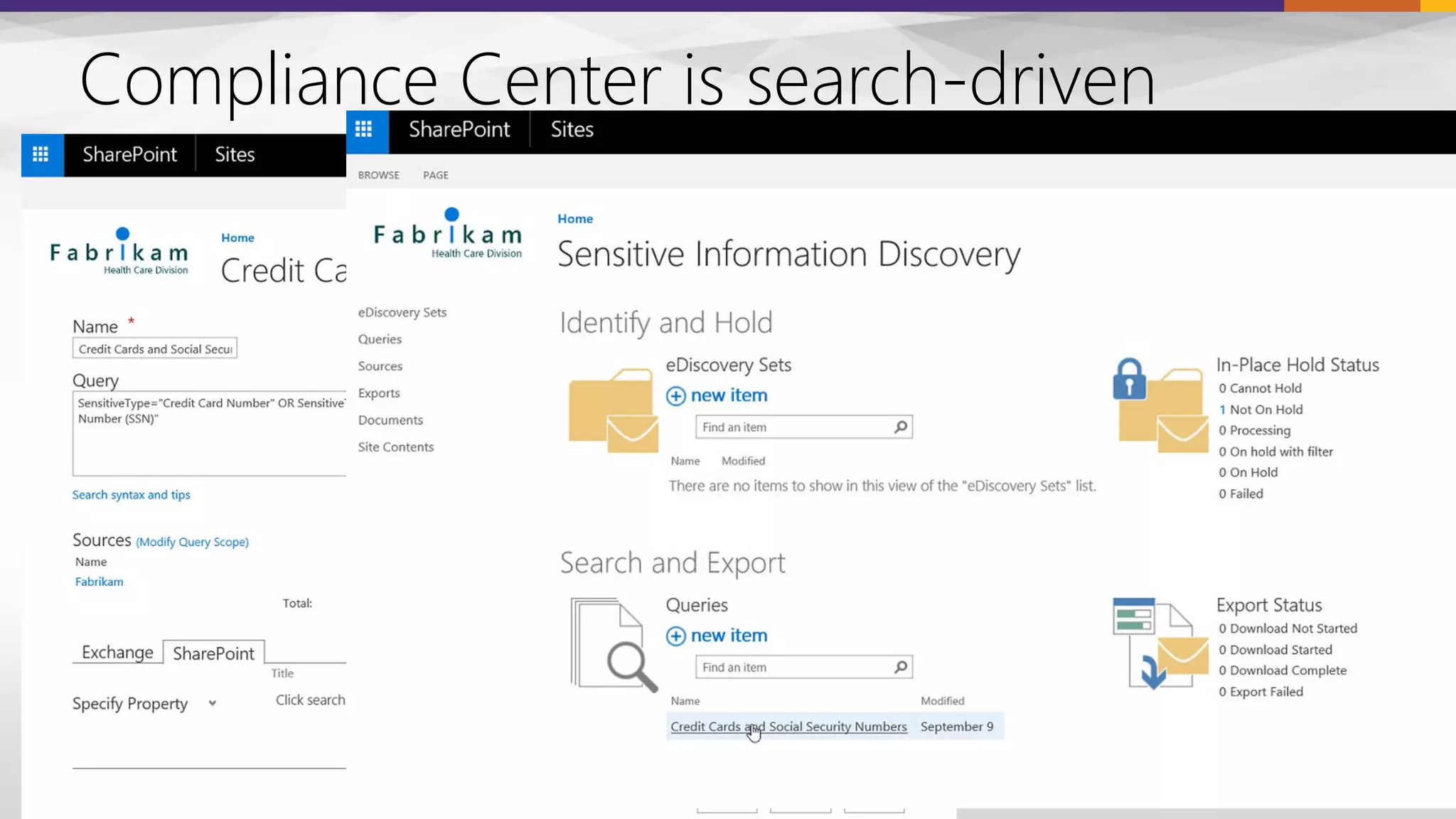Click Home breadcrumb in front window
Screen dimensions: 1456x819
[x=575, y=219]
